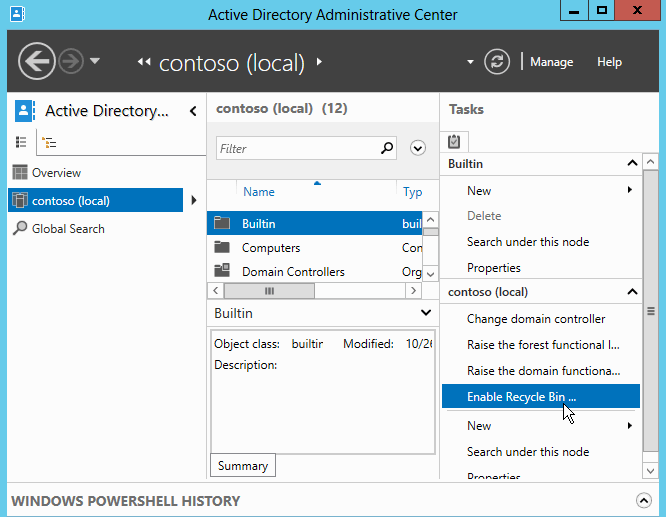Click Change domain controller task
The height and width of the screenshot is (517, 666).
[536, 319]
